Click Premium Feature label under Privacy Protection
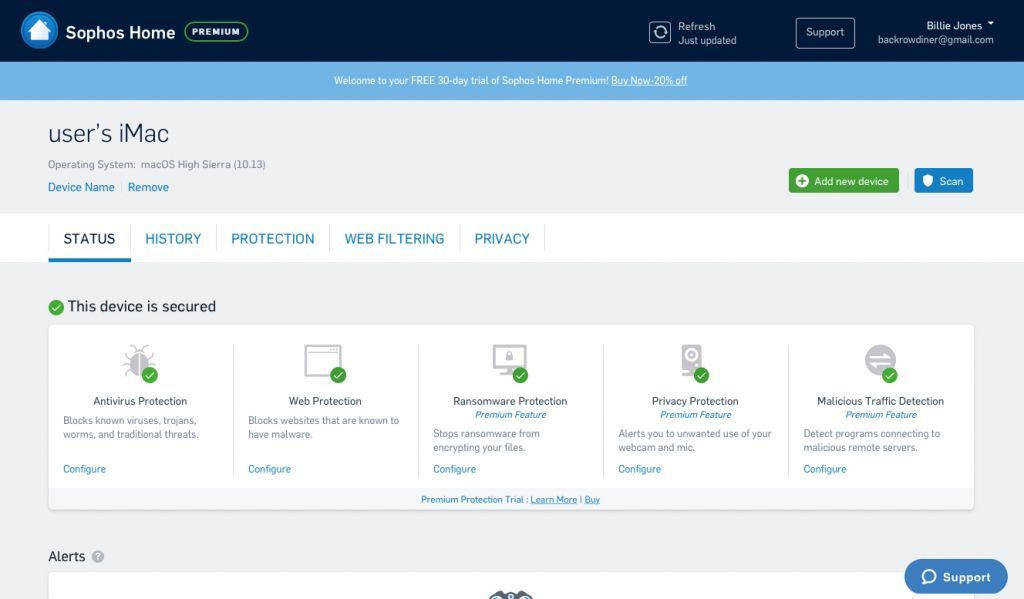 click(x=696, y=415)
